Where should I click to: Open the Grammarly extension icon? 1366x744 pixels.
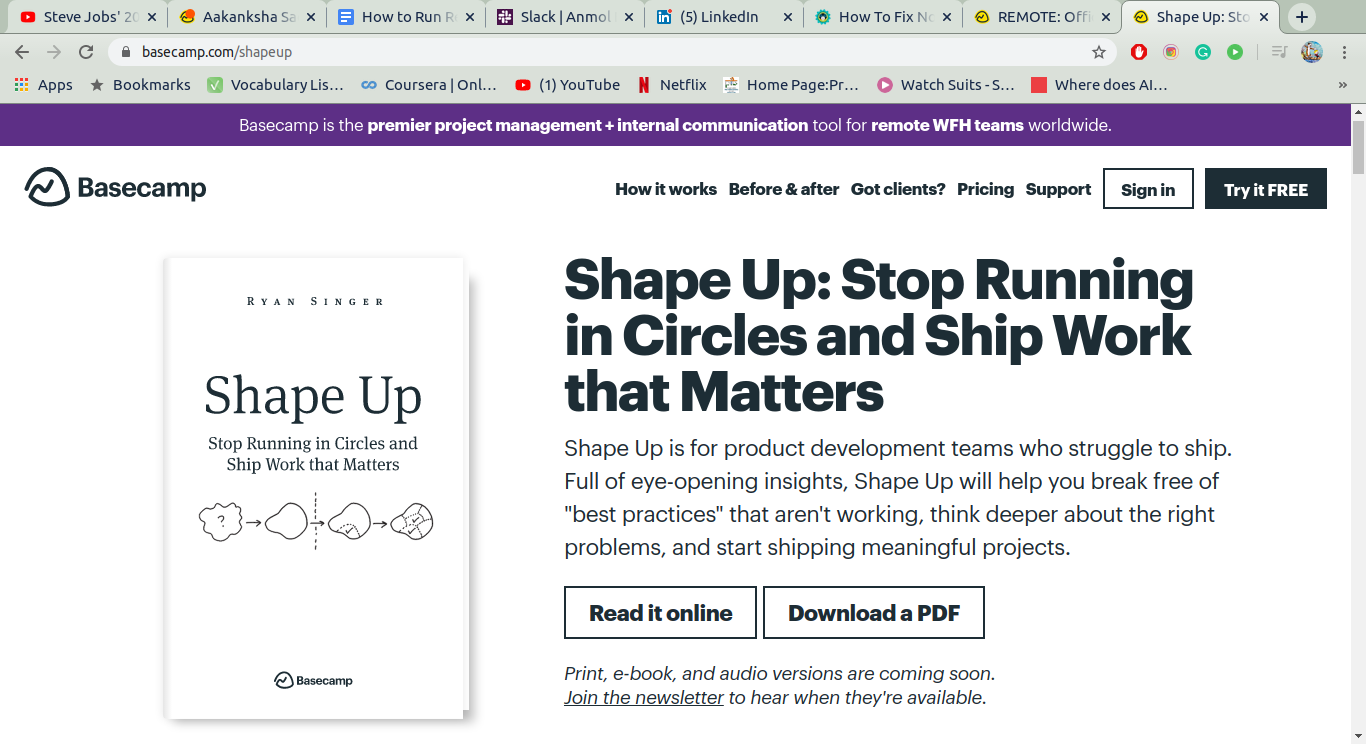(1203, 52)
